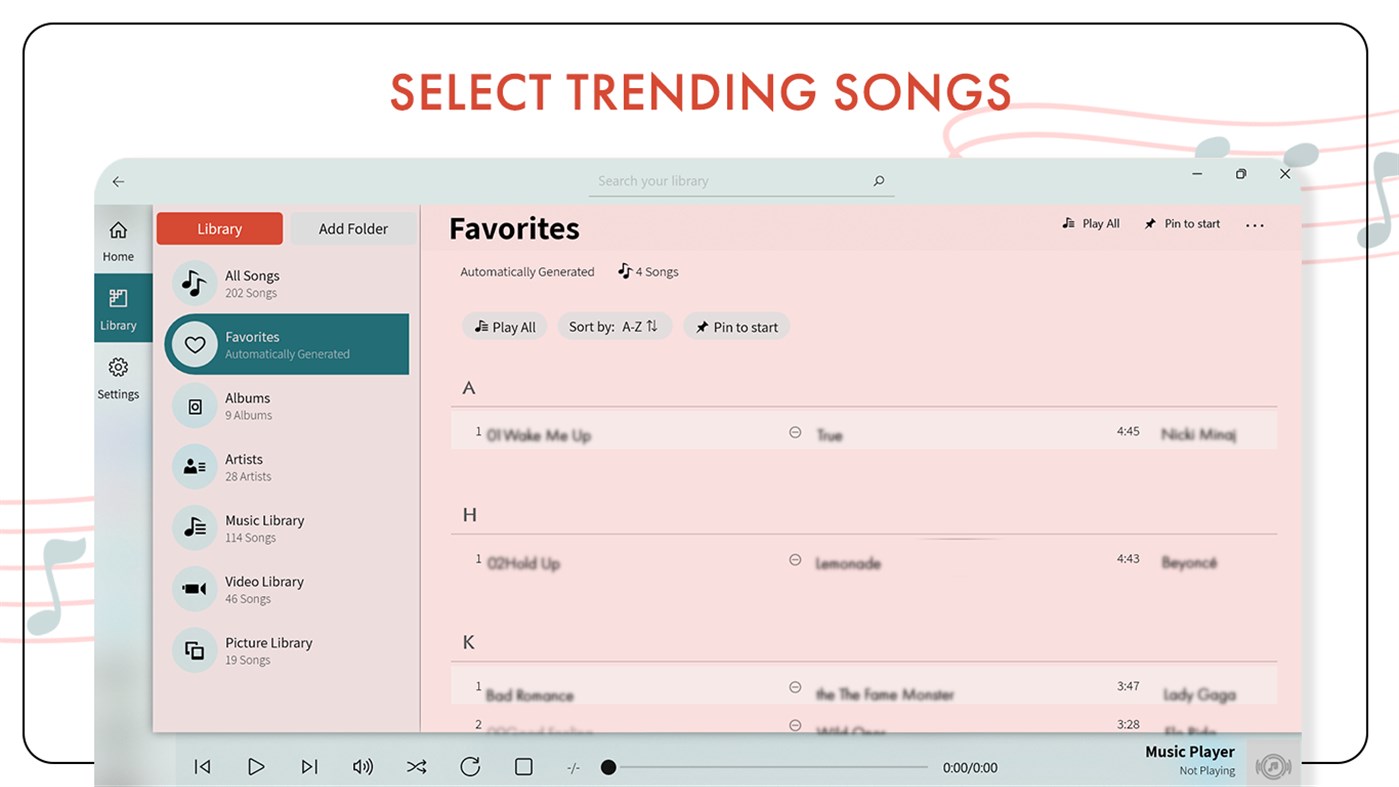Remove Bad Romance from Favorites
The width and height of the screenshot is (1399, 787).
(x=795, y=687)
